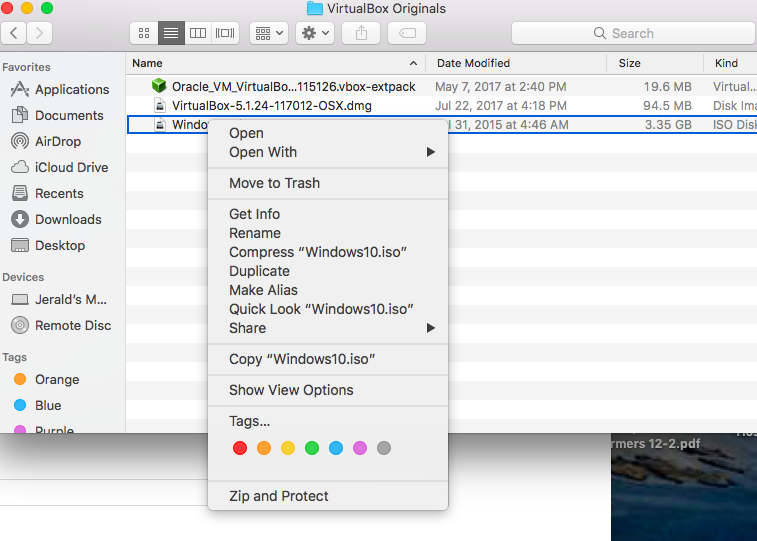The image size is (757, 541).
Task: Click the 3.35 GB size cell
Action: (x=668, y=125)
